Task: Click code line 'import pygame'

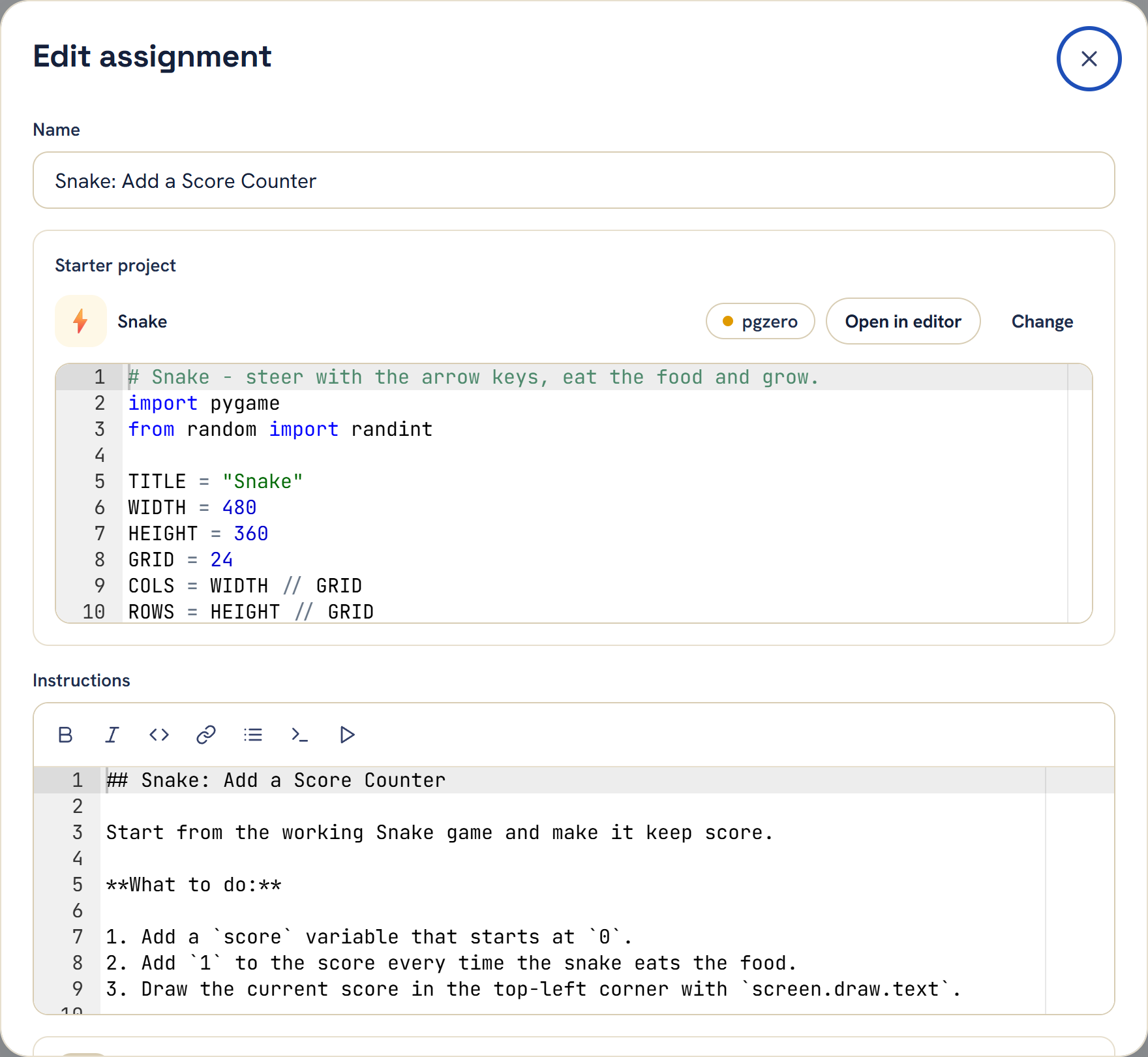Action: pos(204,403)
